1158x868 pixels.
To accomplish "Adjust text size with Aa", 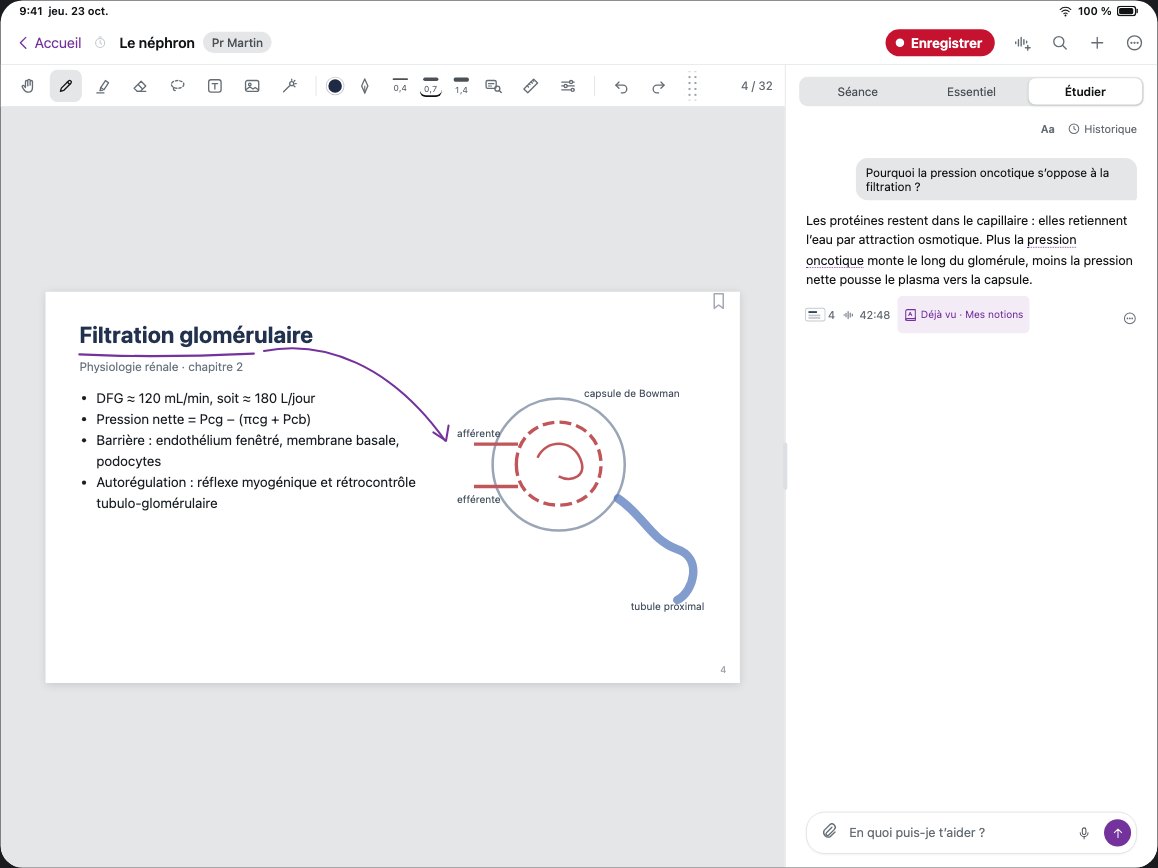I will pos(1047,129).
